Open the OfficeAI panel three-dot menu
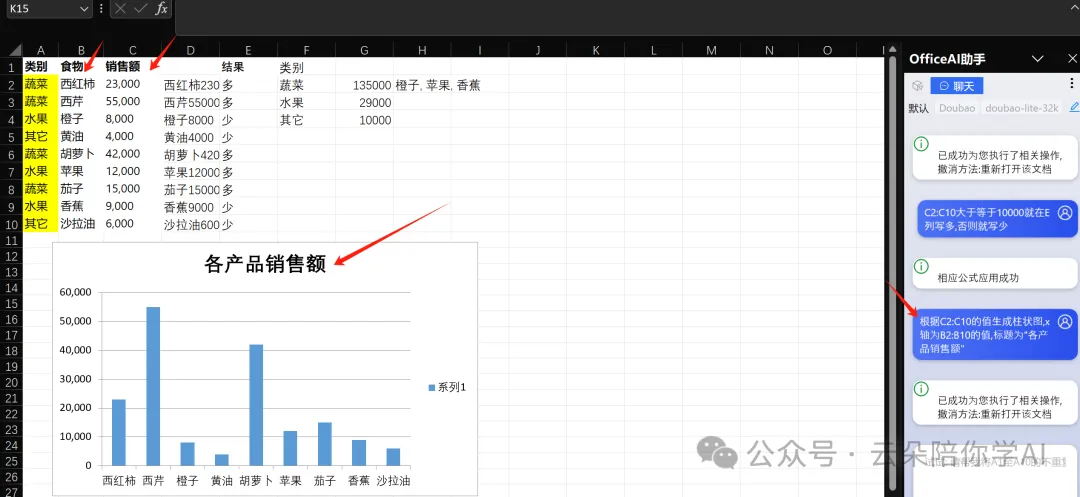The image size is (1080, 497). pyautogui.click(x=1071, y=83)
